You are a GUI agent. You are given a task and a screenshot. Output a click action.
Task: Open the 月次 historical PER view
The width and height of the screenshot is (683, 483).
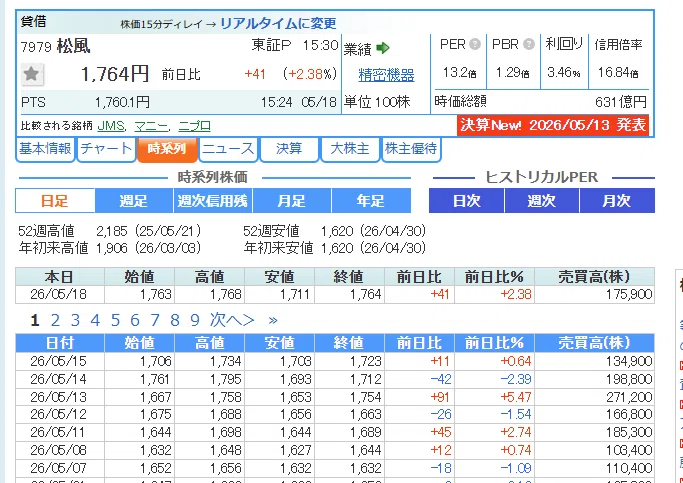click(617, 200)
